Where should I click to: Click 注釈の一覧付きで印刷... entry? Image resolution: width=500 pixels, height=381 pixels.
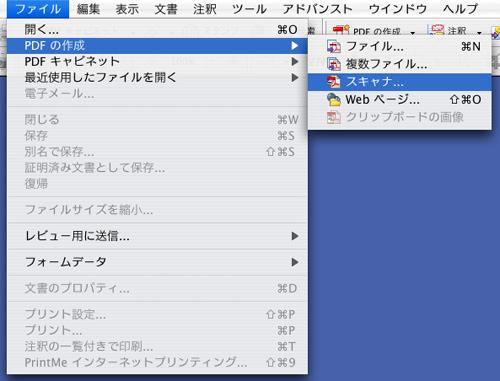157,346
